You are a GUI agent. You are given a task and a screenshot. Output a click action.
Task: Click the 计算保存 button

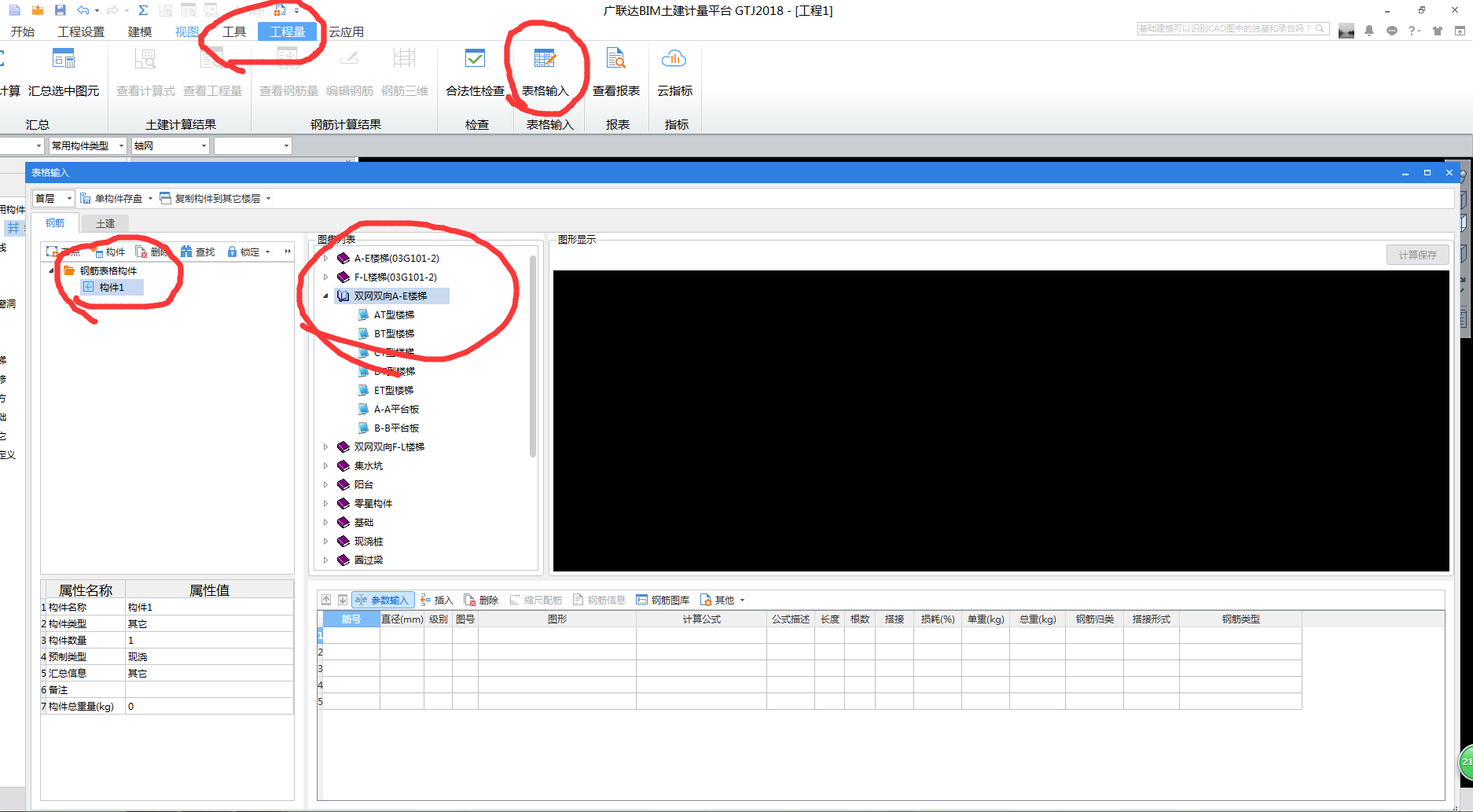click(x=1417, y=255)
